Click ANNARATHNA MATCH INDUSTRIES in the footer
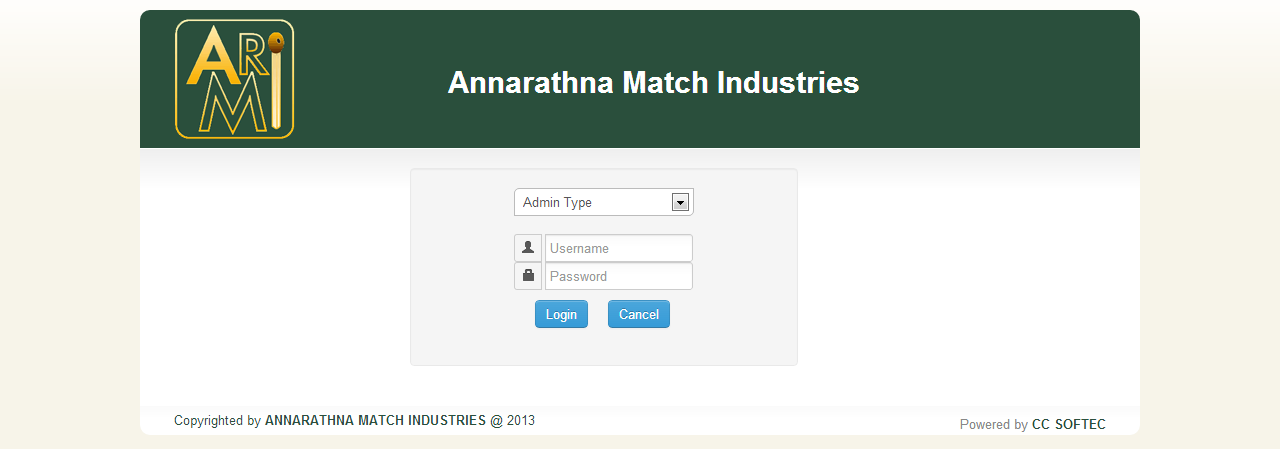Screen dimensions: 1280x449 pyautogui.click(x=375, y=421)
